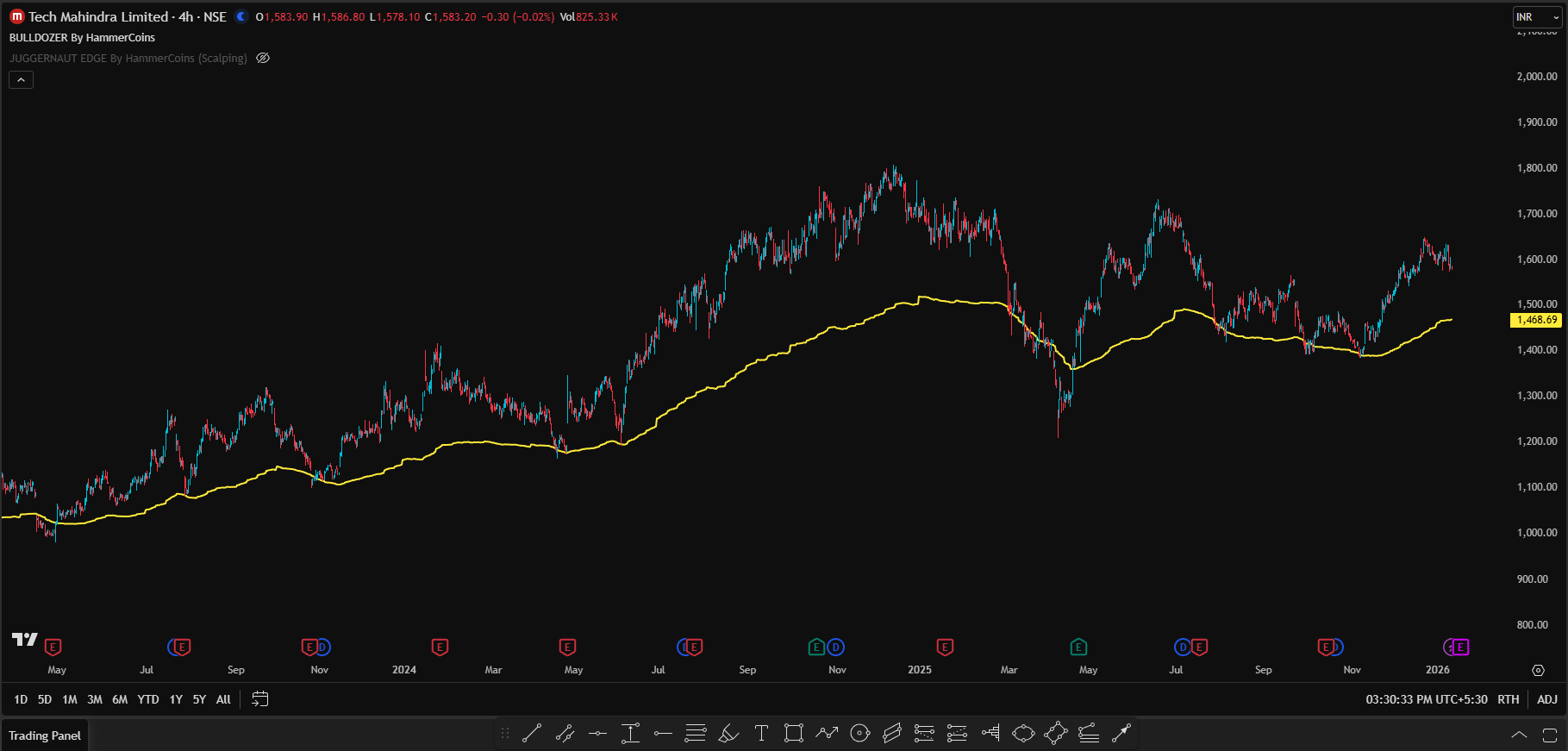Select the Horizontal Line drawing tool
The image size is (1568, 751).
597,733
